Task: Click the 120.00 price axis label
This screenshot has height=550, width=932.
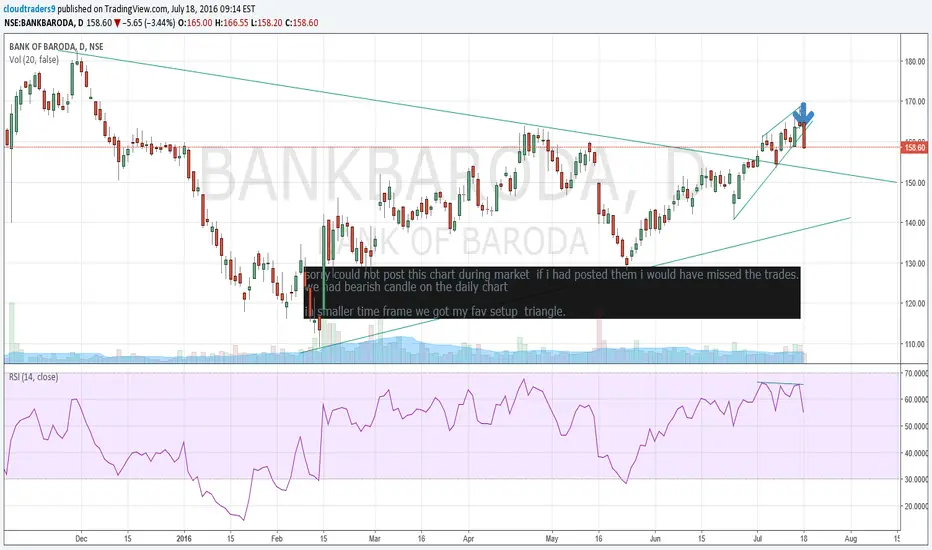Action: pyautogui.click(x=914, y=304)
